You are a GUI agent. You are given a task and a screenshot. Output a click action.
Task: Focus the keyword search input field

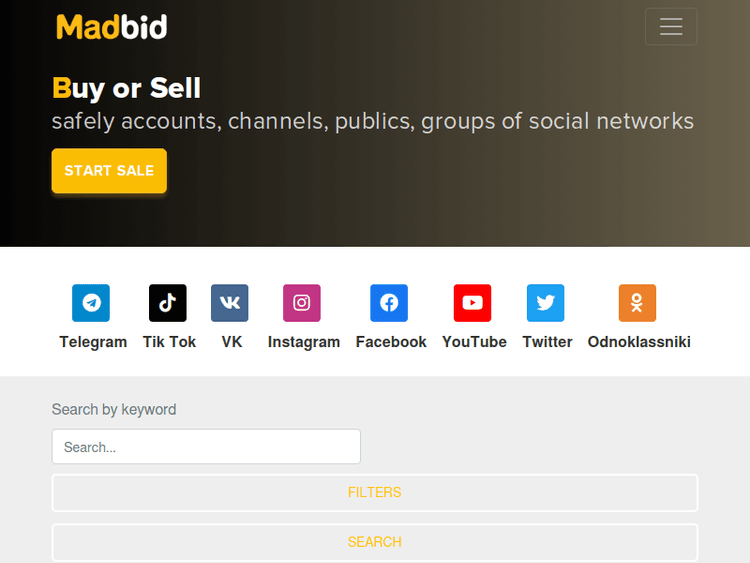[x=206, y=447]
